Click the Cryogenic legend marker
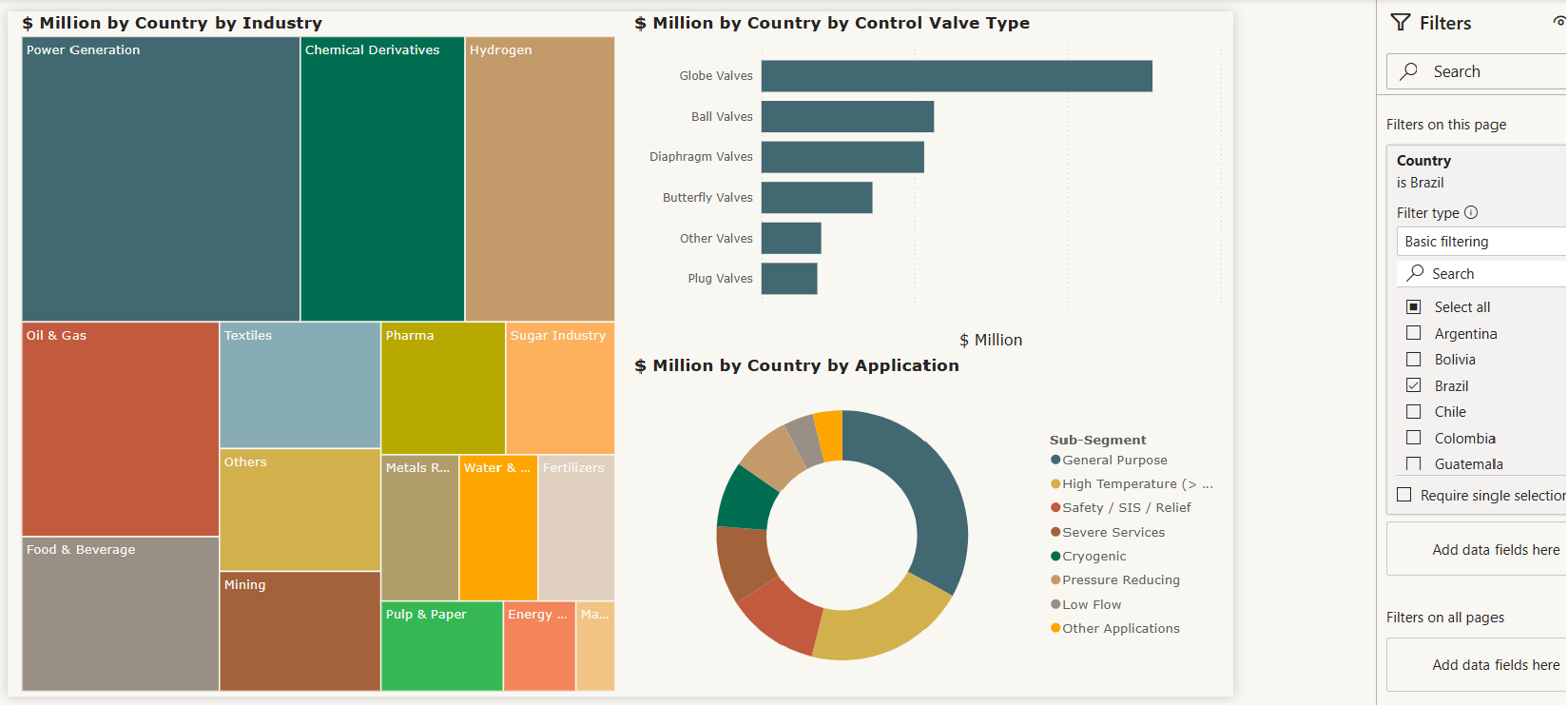 click(x=1055, y=557)
